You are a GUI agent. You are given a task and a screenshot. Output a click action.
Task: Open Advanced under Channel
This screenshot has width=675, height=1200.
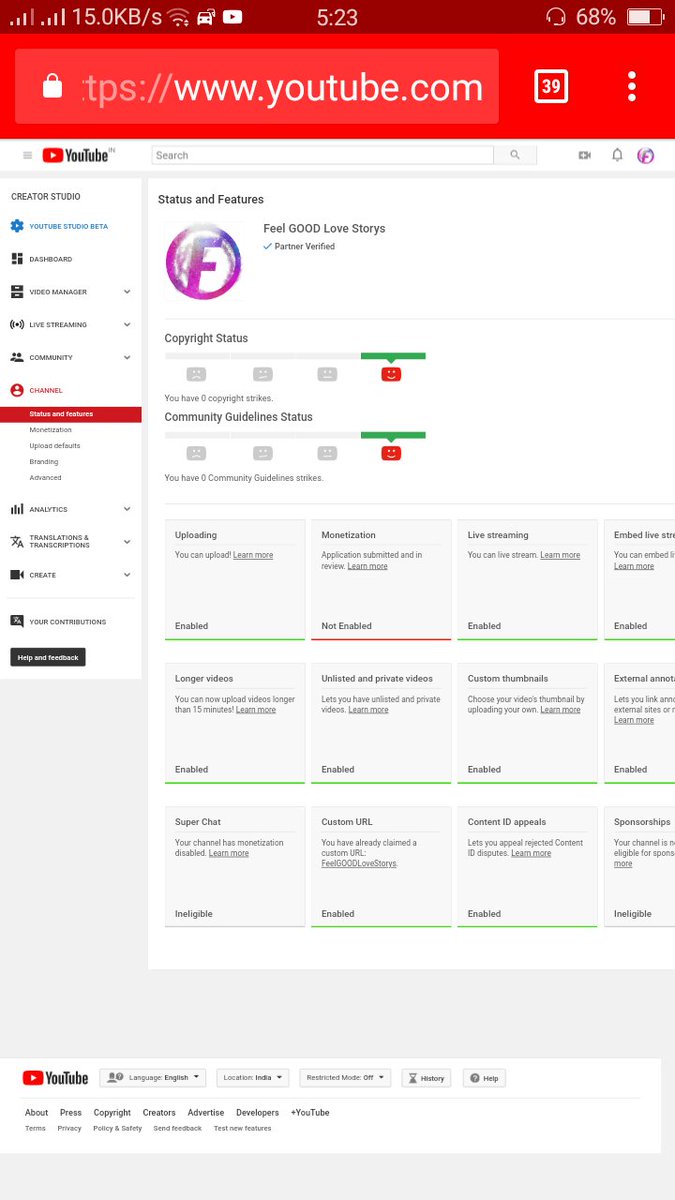click(x=45, y=478)
